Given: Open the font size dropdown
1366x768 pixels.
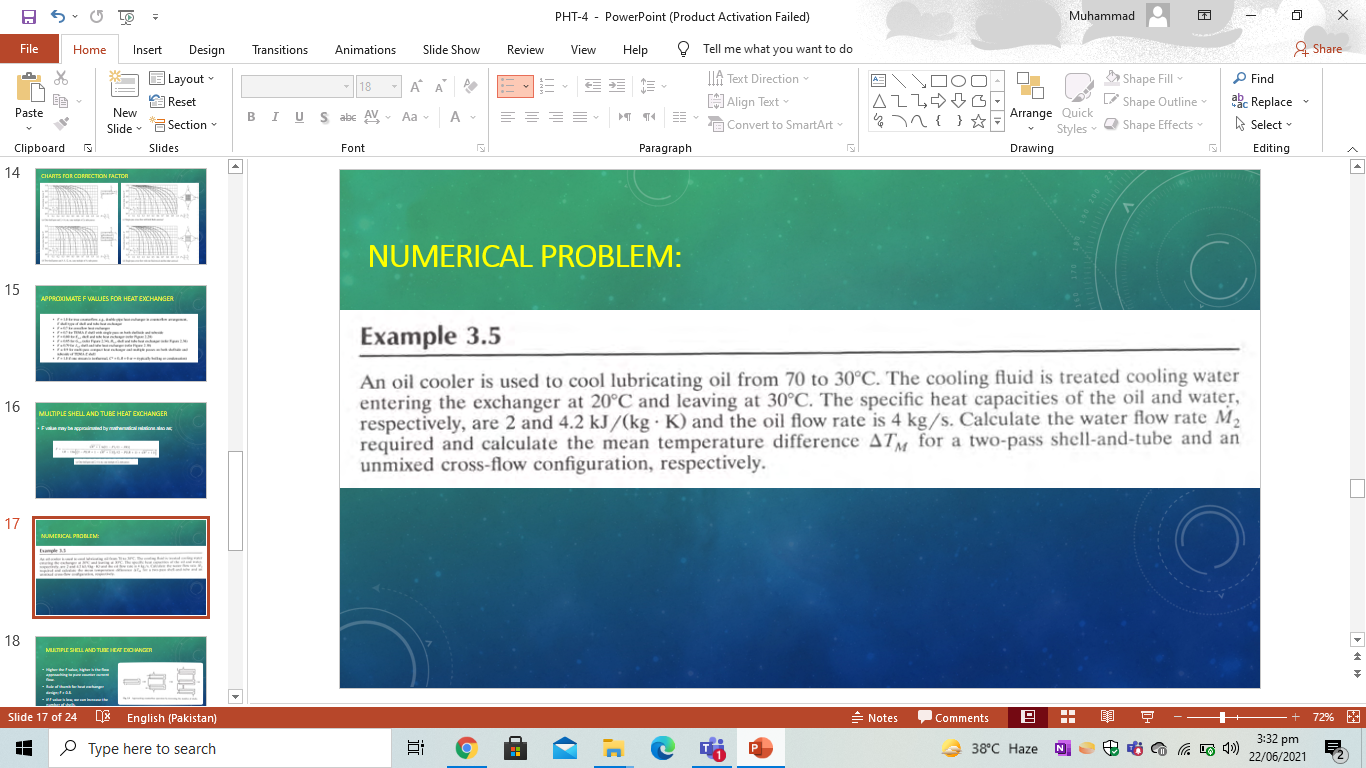Looking at the screenshot, I should pyautogui.click(x=392, y=86).
